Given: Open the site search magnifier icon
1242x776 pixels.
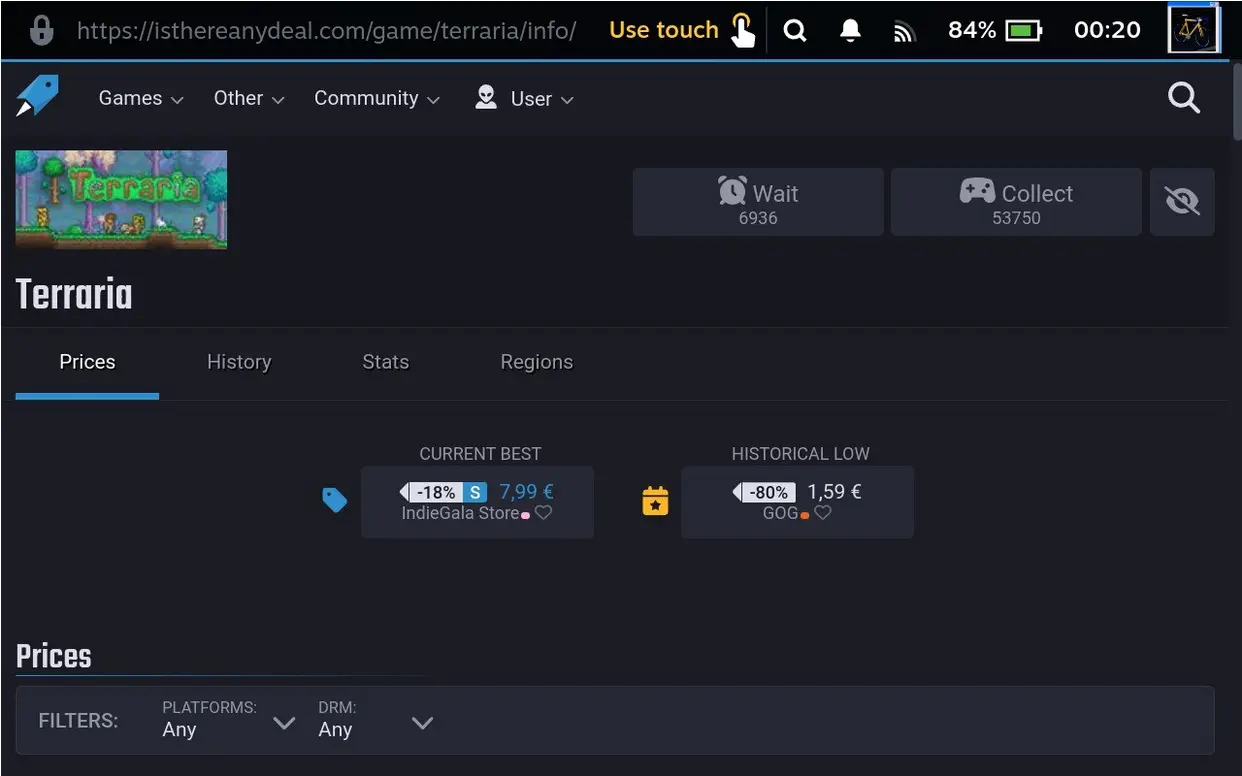Looking at the screenshot, I should click(1183, 97).
